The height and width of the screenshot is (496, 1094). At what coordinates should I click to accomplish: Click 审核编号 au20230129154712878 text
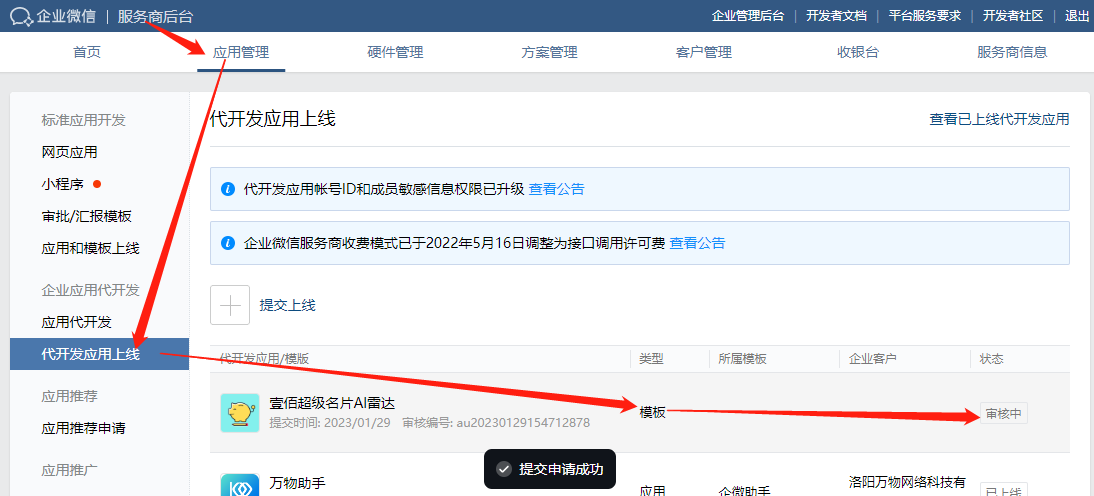[x=497, y=423]
